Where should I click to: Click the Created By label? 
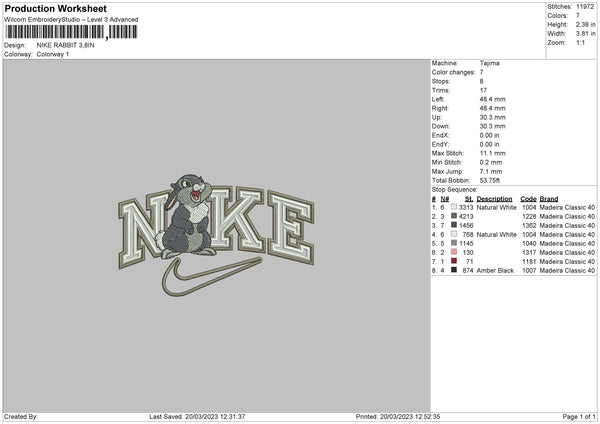click(x=21, y=417)
